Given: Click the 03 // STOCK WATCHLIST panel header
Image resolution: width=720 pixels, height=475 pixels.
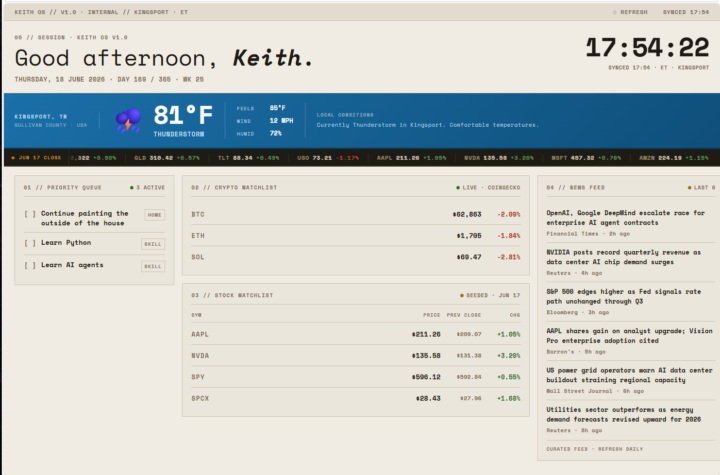Looking at the screenshot, I should (232, 295).
